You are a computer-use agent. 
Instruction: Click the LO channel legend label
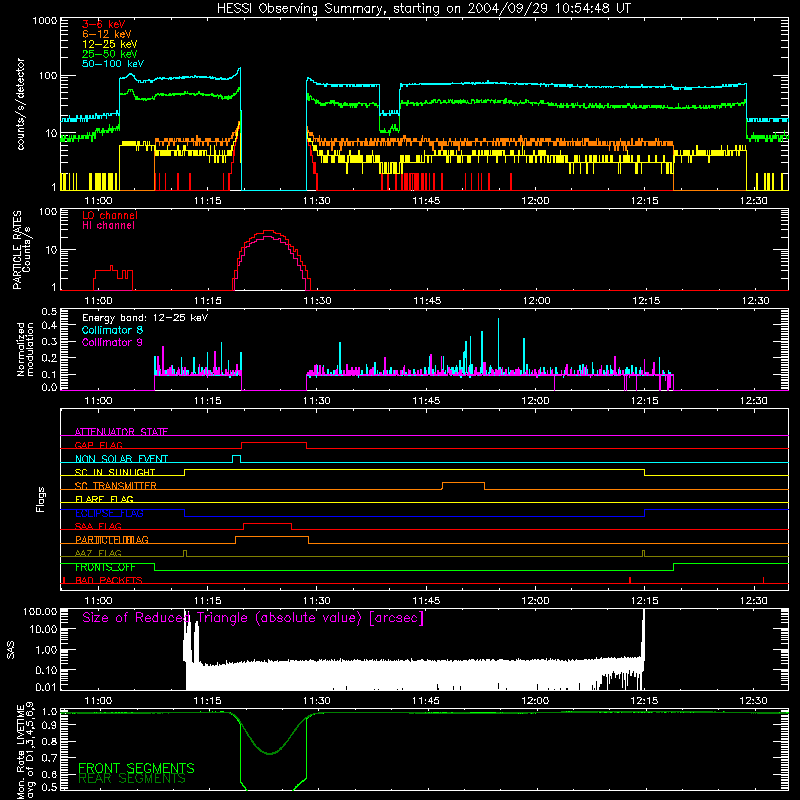click(x=109, y=215)
